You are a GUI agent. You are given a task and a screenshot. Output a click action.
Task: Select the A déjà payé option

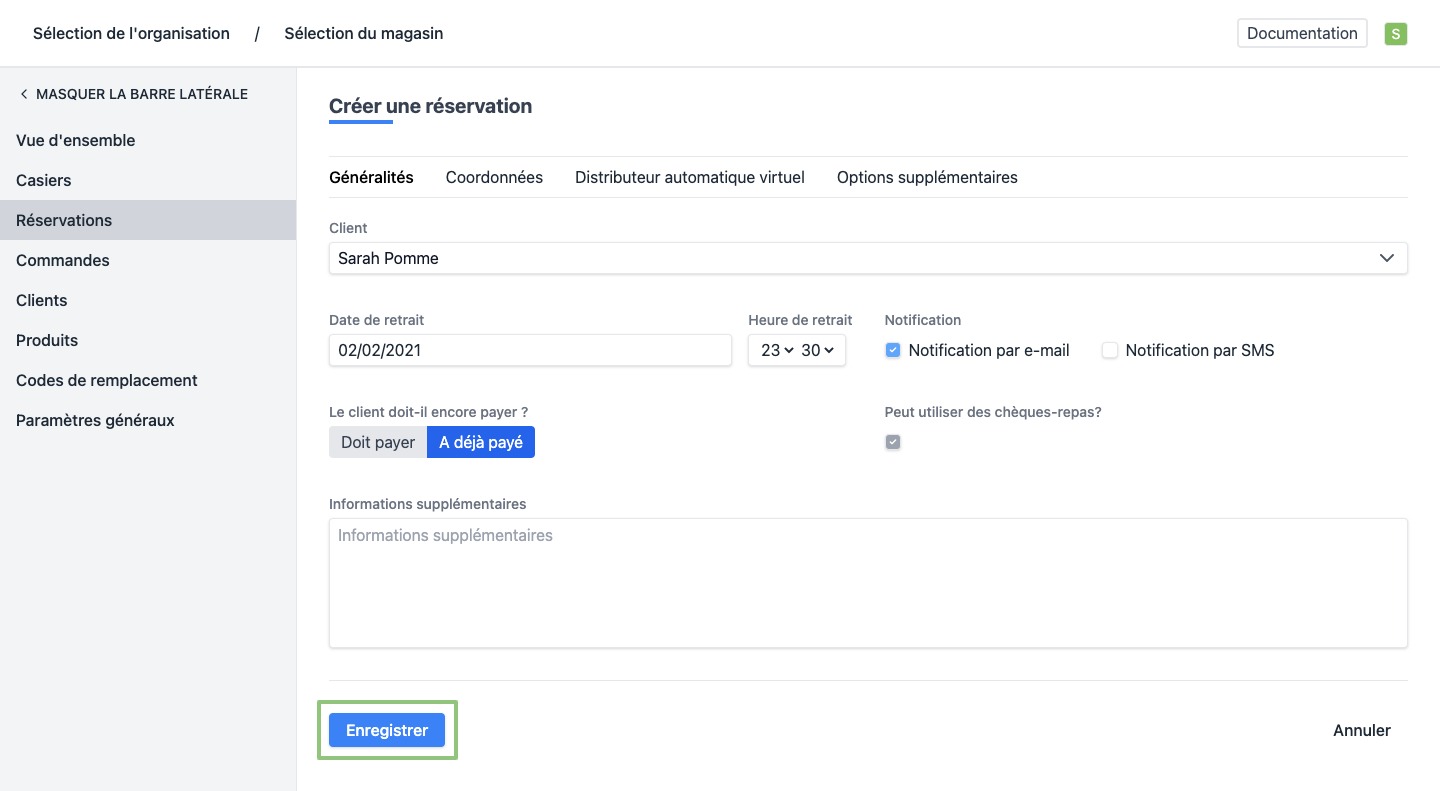coord(481,442)
